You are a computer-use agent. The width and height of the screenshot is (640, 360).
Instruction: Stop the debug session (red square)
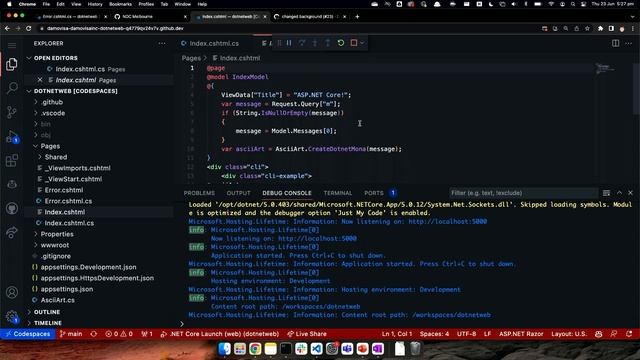[353, 43]
